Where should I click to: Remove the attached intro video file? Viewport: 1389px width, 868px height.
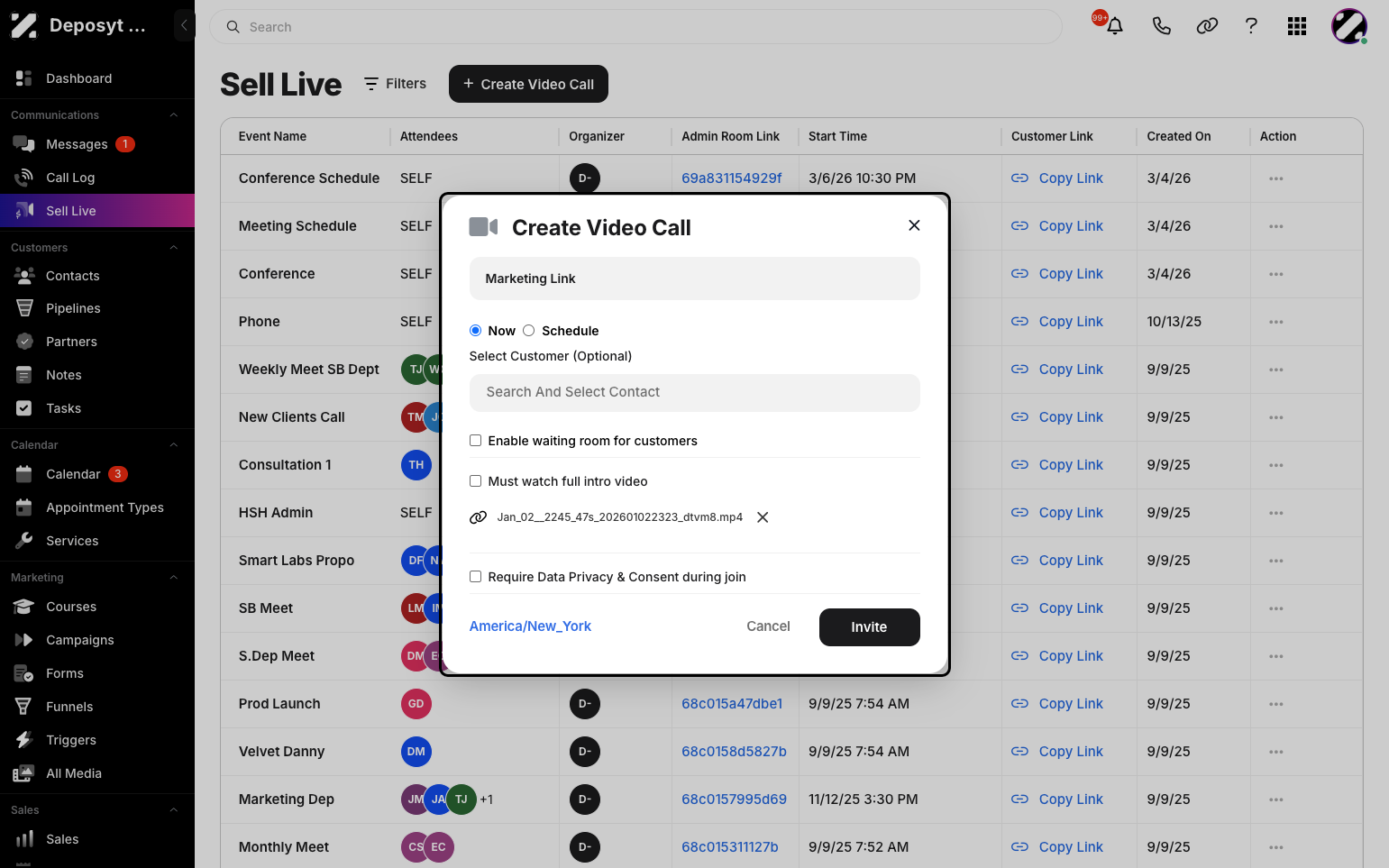[763, 517]
